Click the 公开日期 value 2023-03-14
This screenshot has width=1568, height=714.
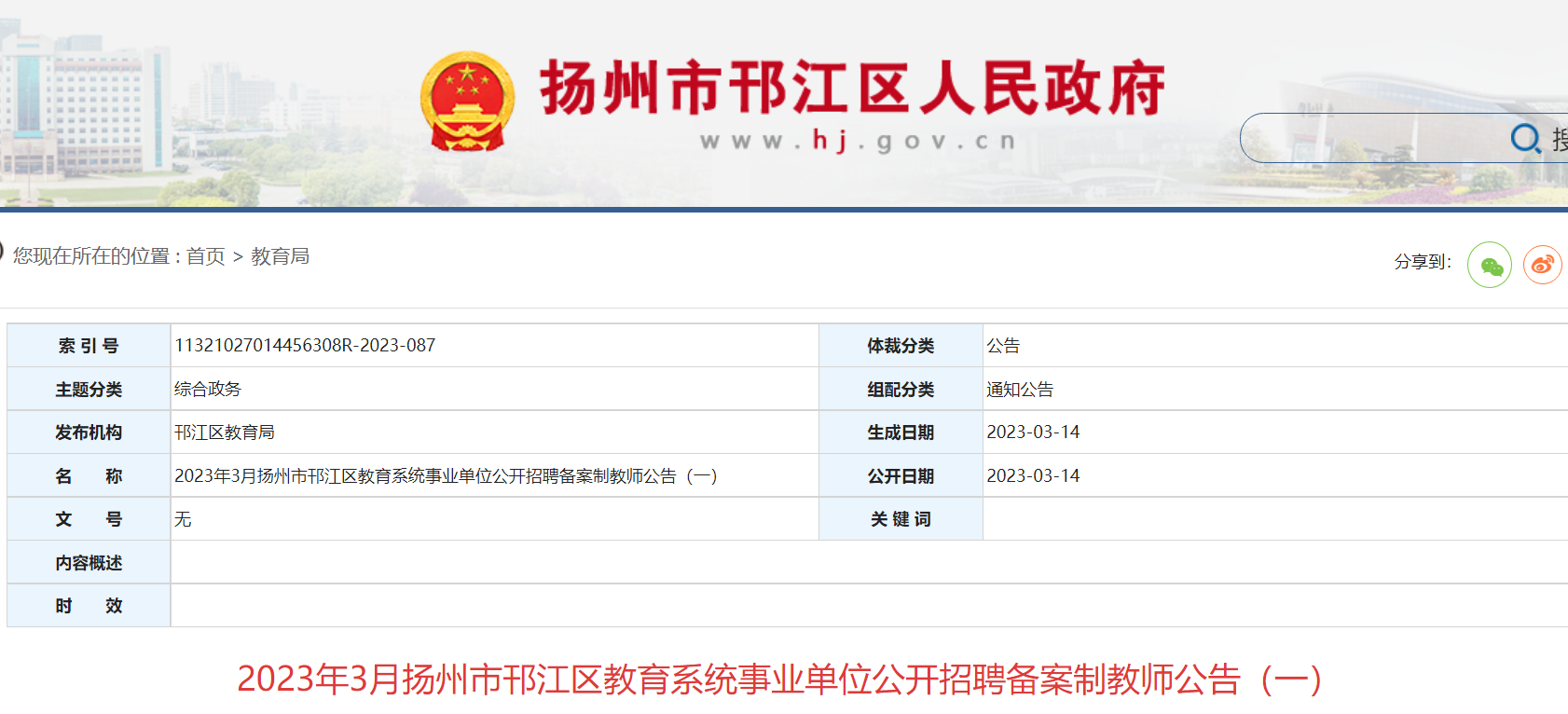pos(1033,476)
